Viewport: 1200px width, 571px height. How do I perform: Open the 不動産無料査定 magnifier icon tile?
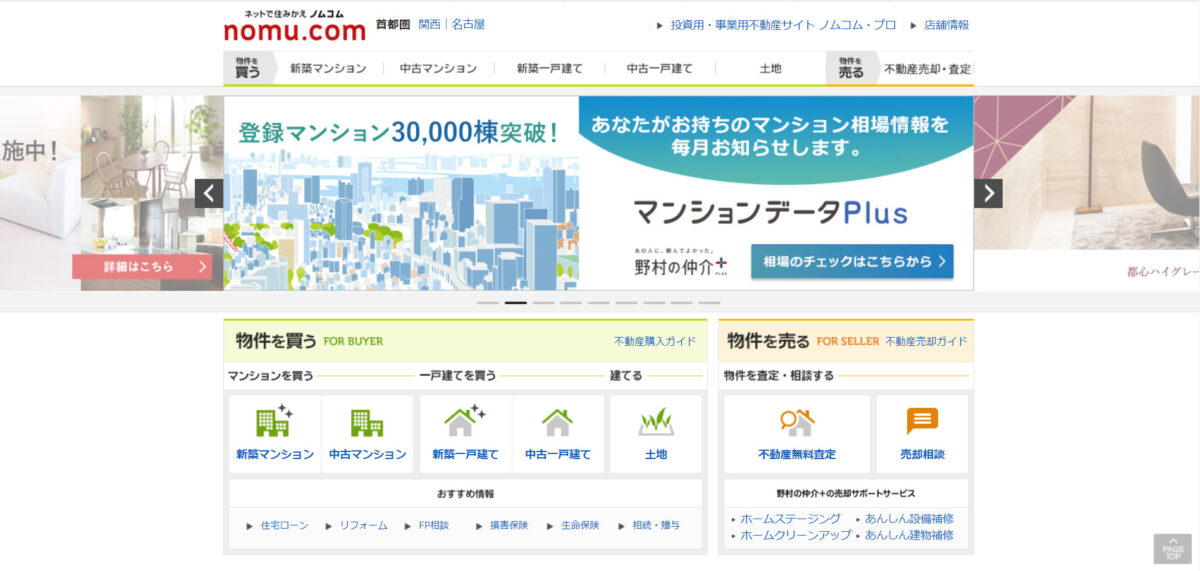click(x=797, y=432)
